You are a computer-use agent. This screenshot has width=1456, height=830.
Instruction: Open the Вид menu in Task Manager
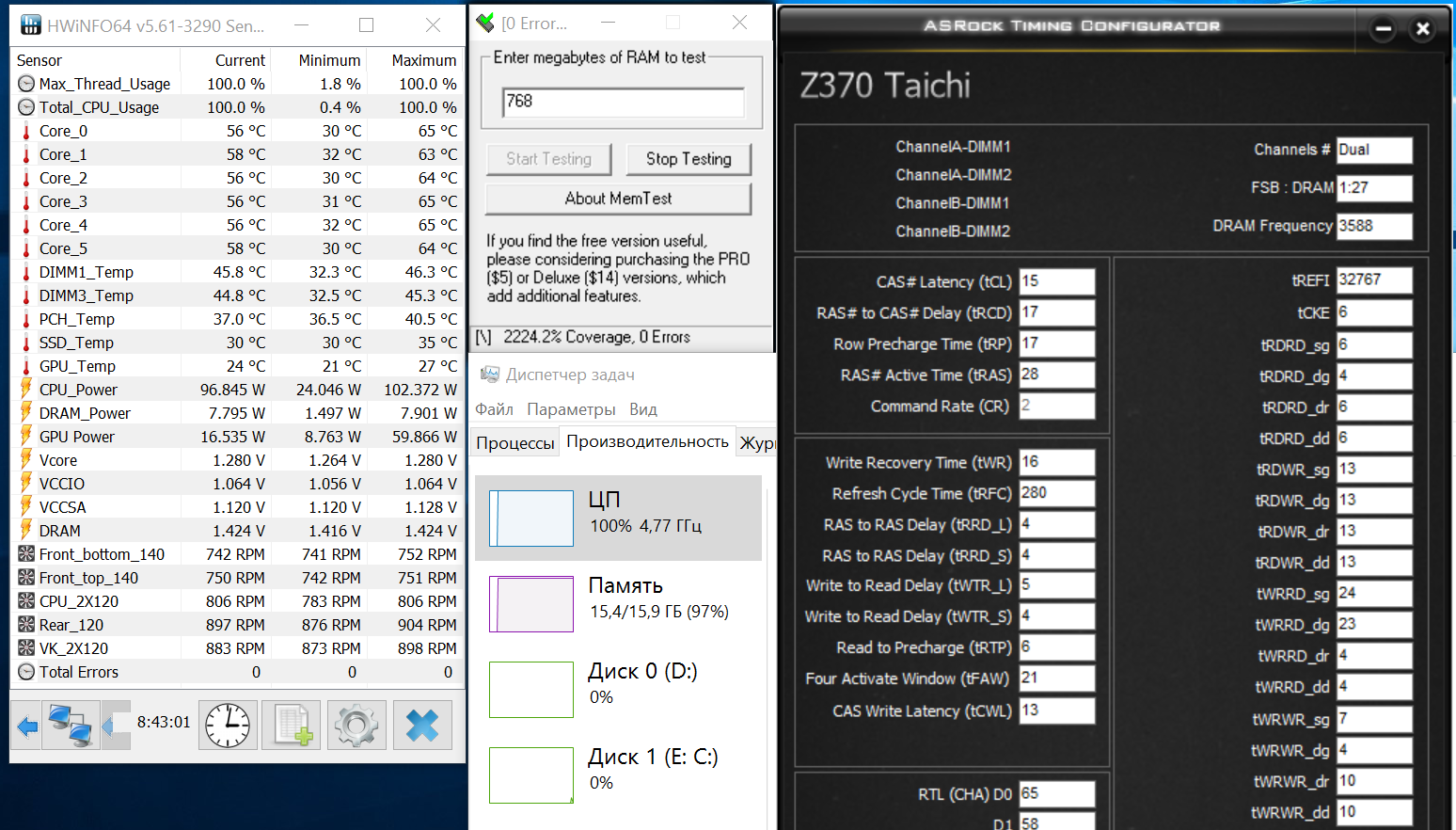pos(643,409)
